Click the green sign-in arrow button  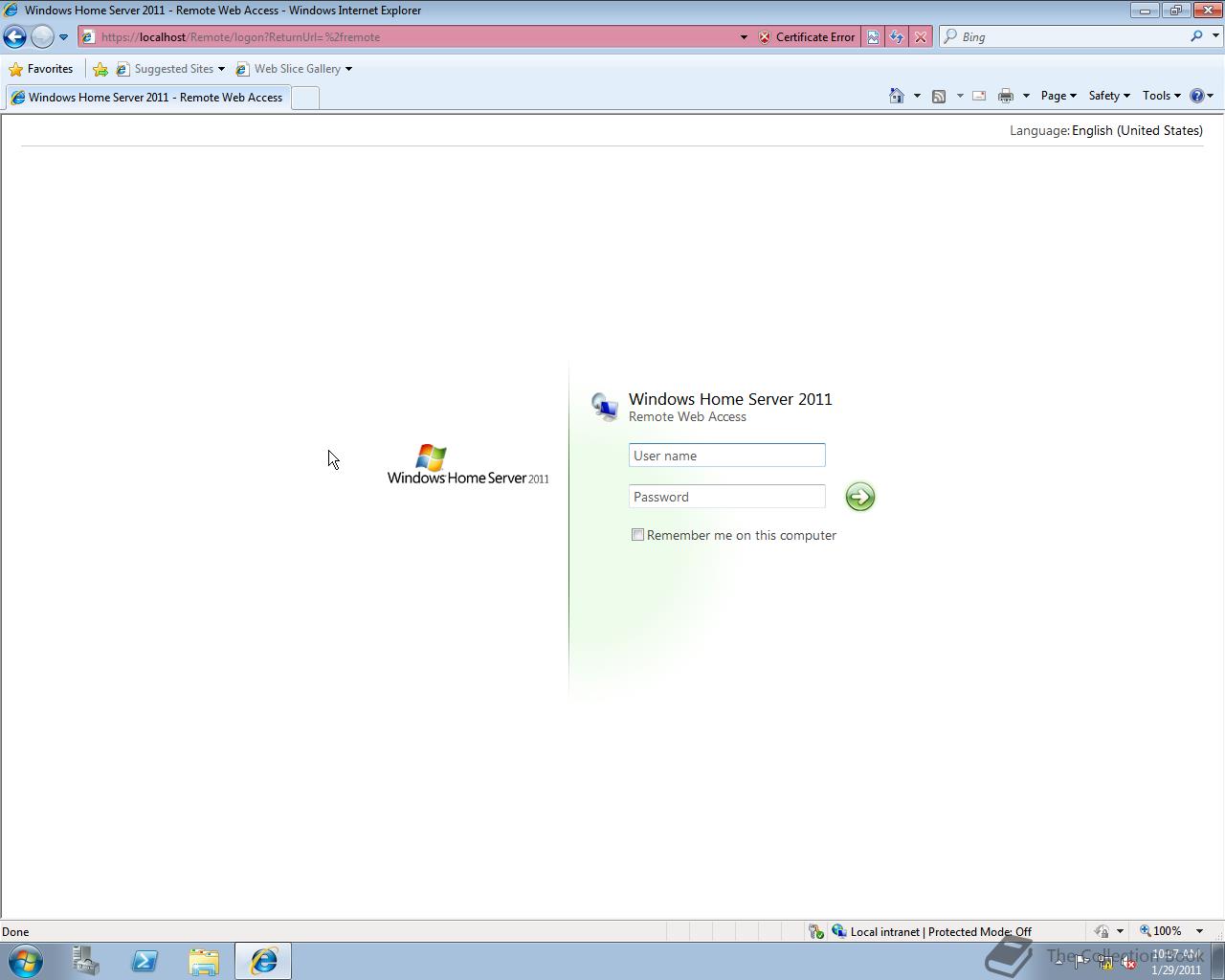[x=859, y=497]
